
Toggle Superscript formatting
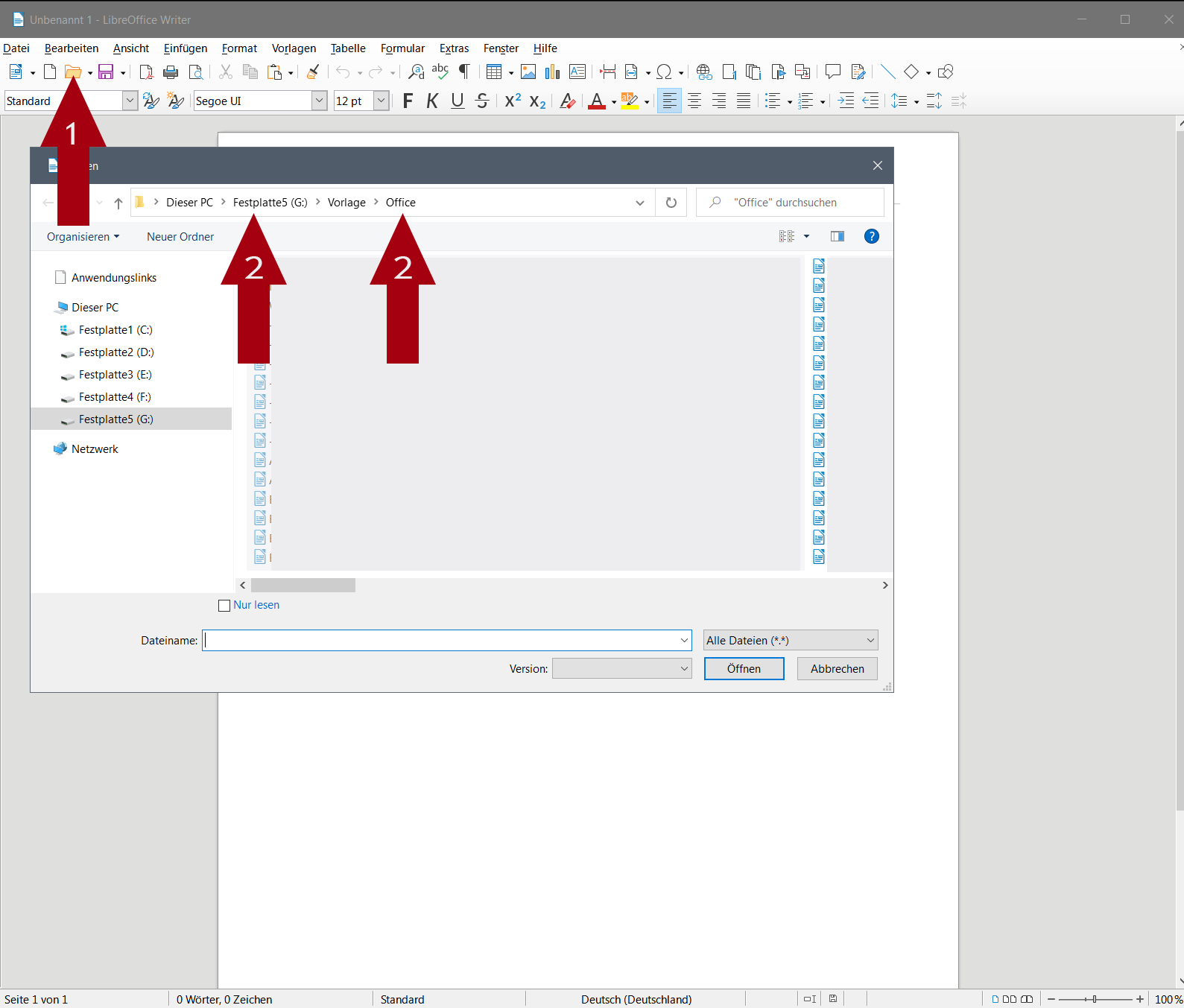pyautogui.click(x=513, y=101)
